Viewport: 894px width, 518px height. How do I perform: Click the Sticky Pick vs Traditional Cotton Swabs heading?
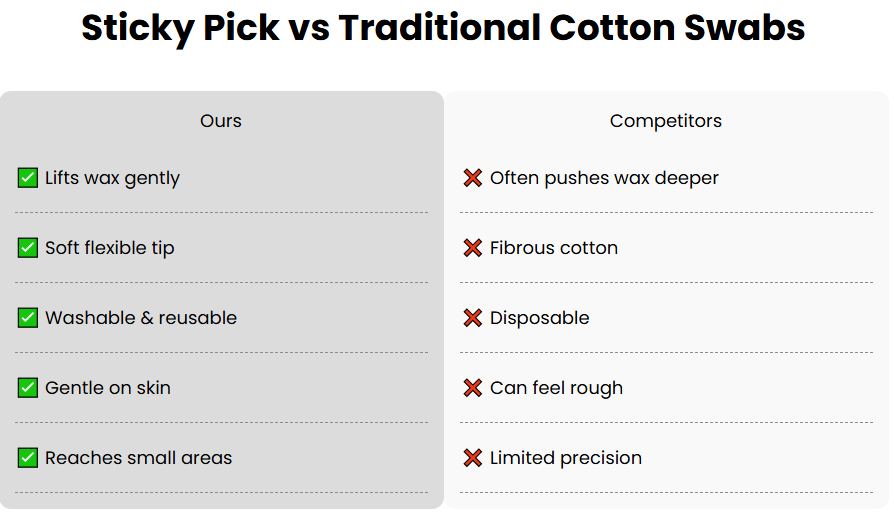pyautogui.click(x=443, y=28)
